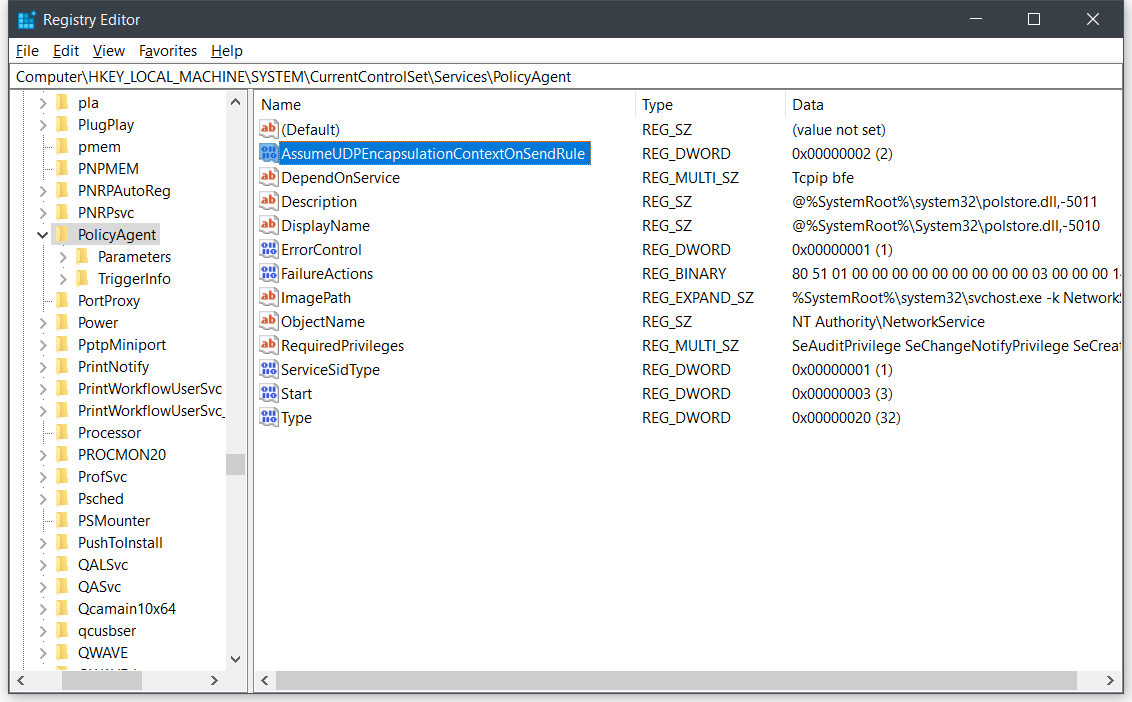
Task: Select the PNPMEM key
Action: (x=108, y=168)
